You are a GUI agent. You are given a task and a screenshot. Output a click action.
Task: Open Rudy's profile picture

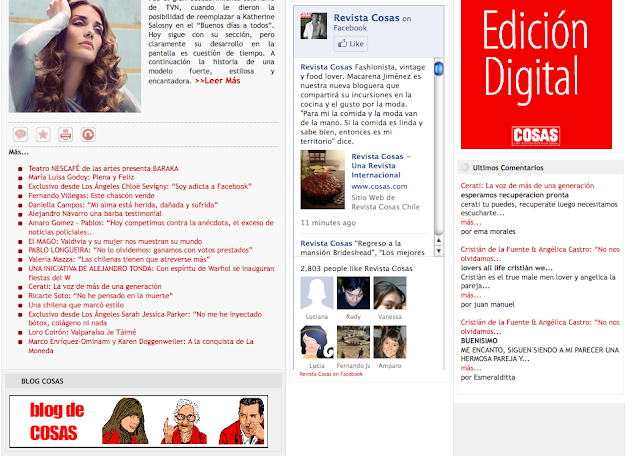[353, 293]
